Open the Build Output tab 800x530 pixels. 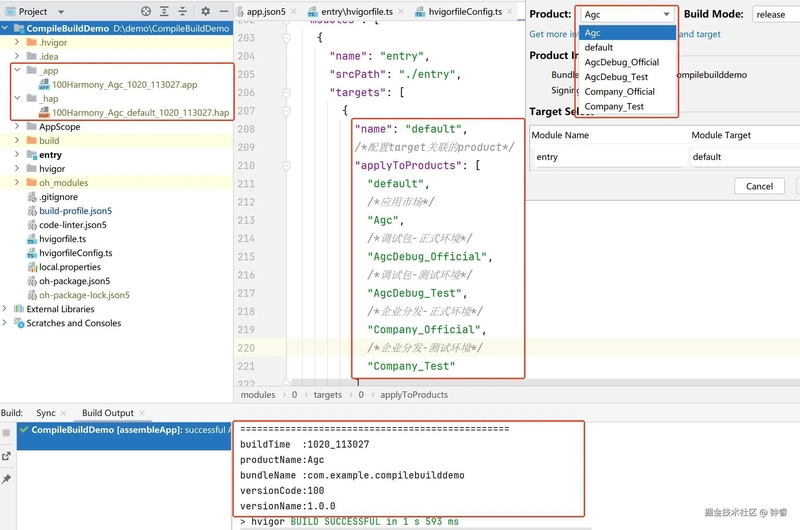tap(108, 413)
